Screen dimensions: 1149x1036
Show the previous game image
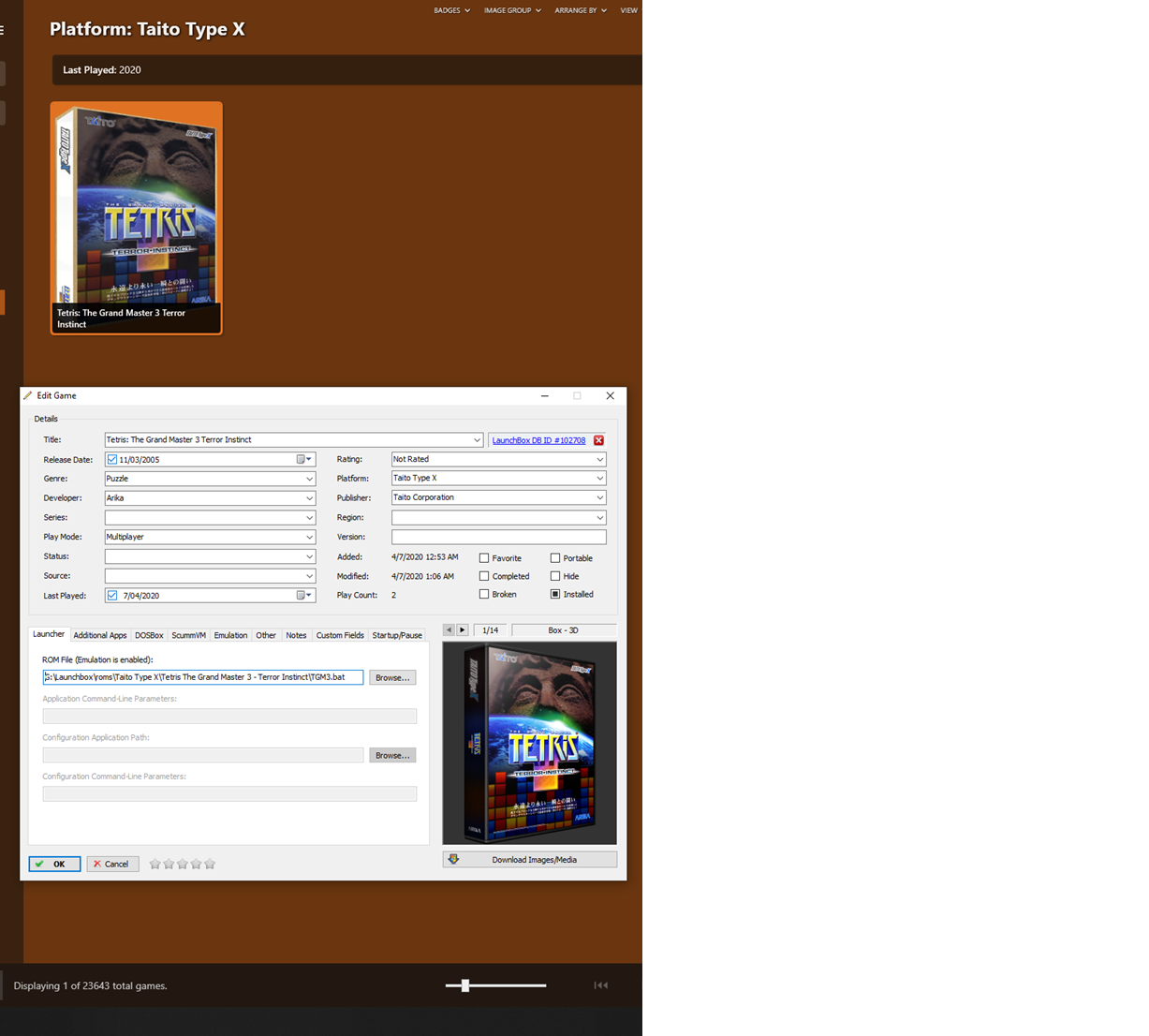pyautogui.click(x=449, y=630)
